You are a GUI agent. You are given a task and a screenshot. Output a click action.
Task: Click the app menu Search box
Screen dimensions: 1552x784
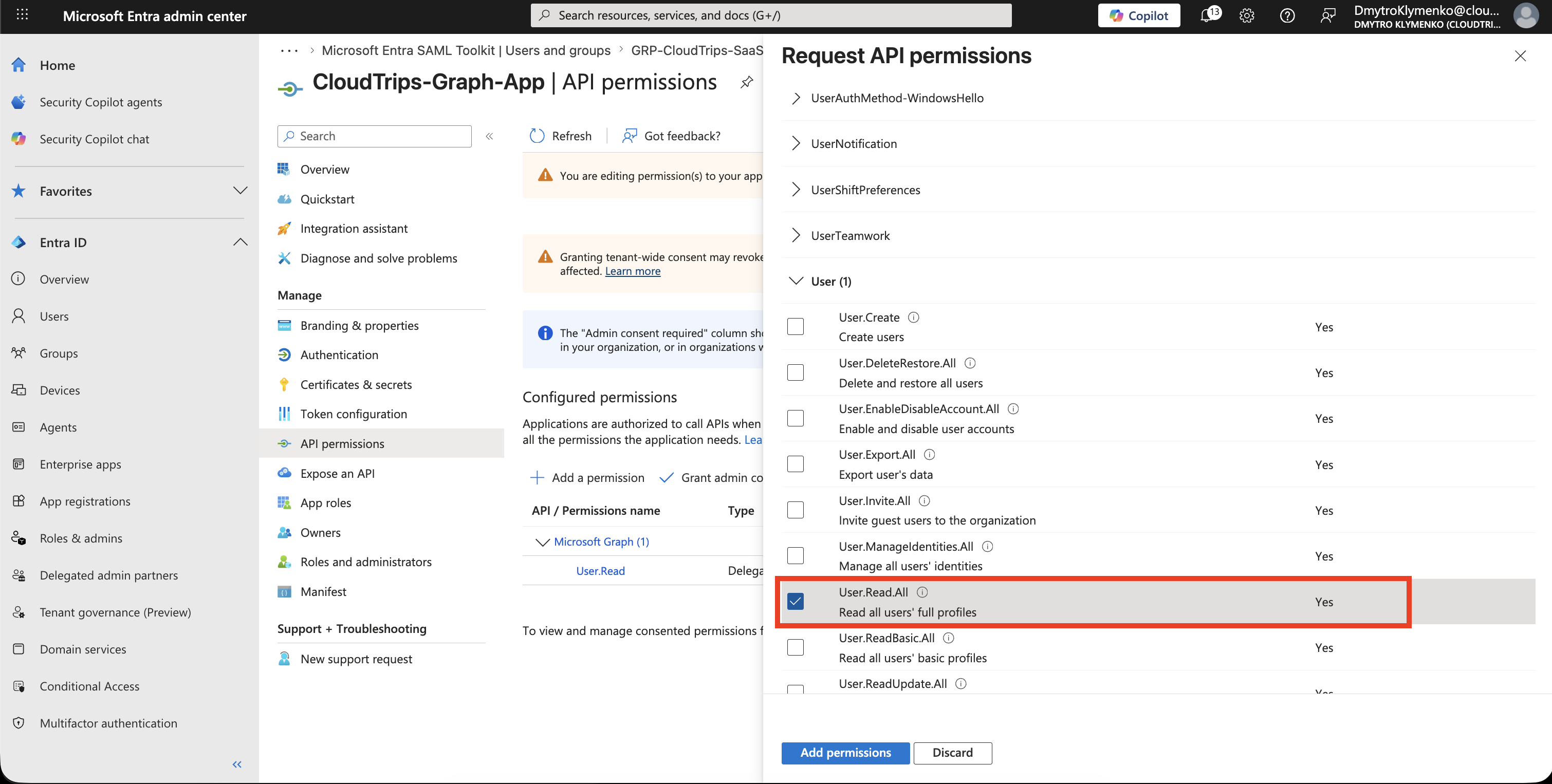(x=374, y=136)
